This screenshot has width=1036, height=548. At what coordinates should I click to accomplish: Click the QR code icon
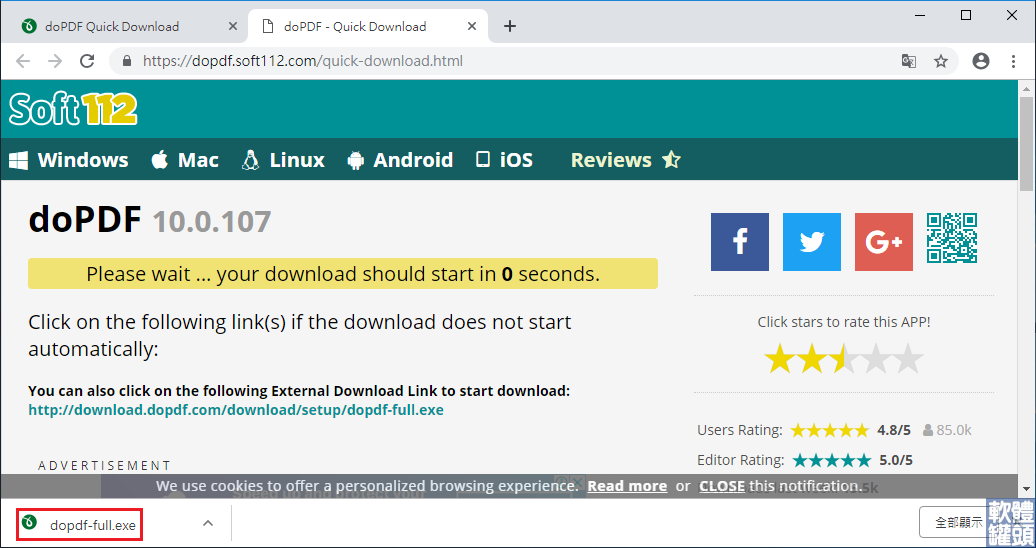tap(952, 238)
